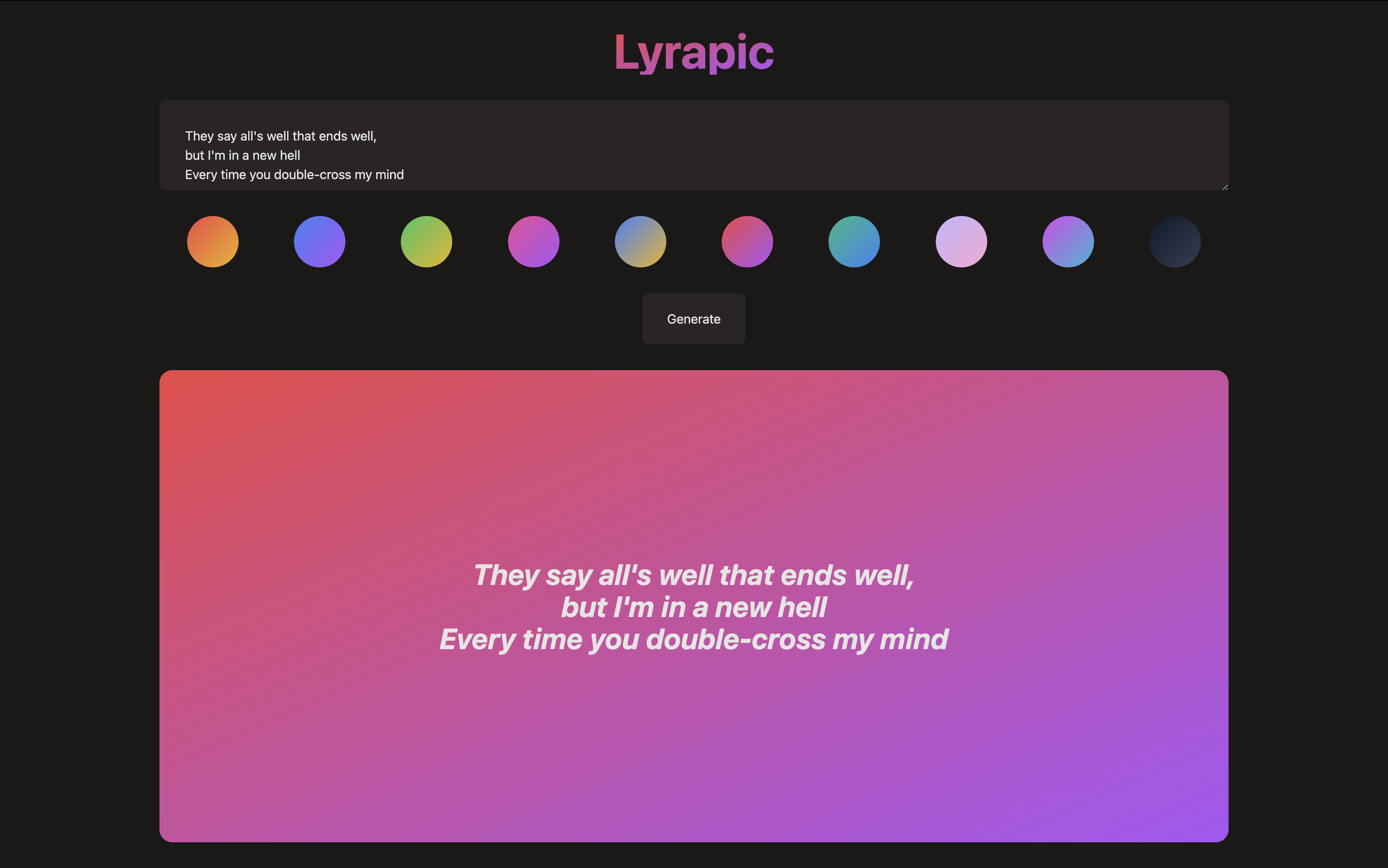Select the blue-tan gradient swatch

point(640,242)
